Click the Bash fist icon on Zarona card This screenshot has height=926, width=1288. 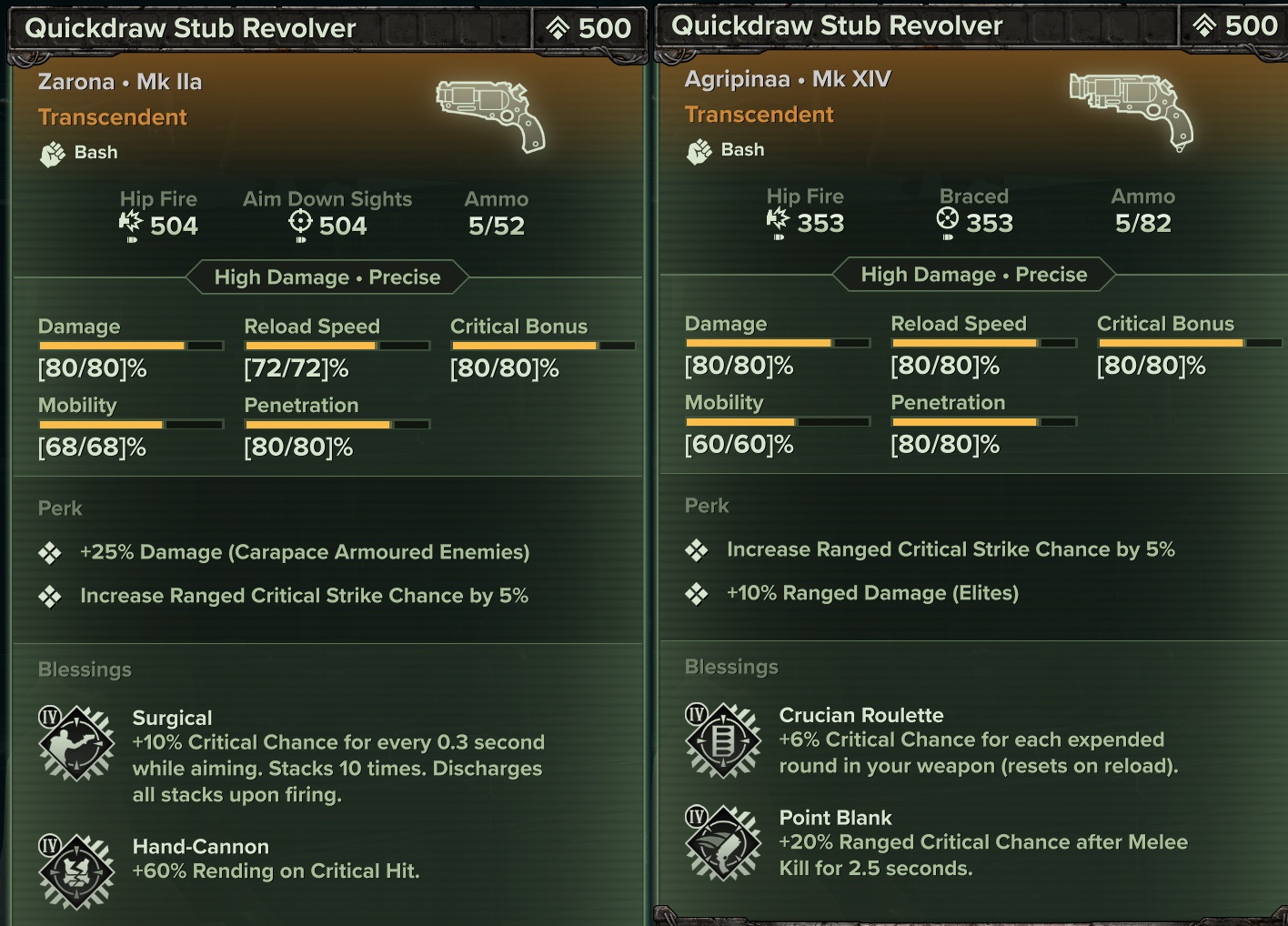[x=53, y=154]
